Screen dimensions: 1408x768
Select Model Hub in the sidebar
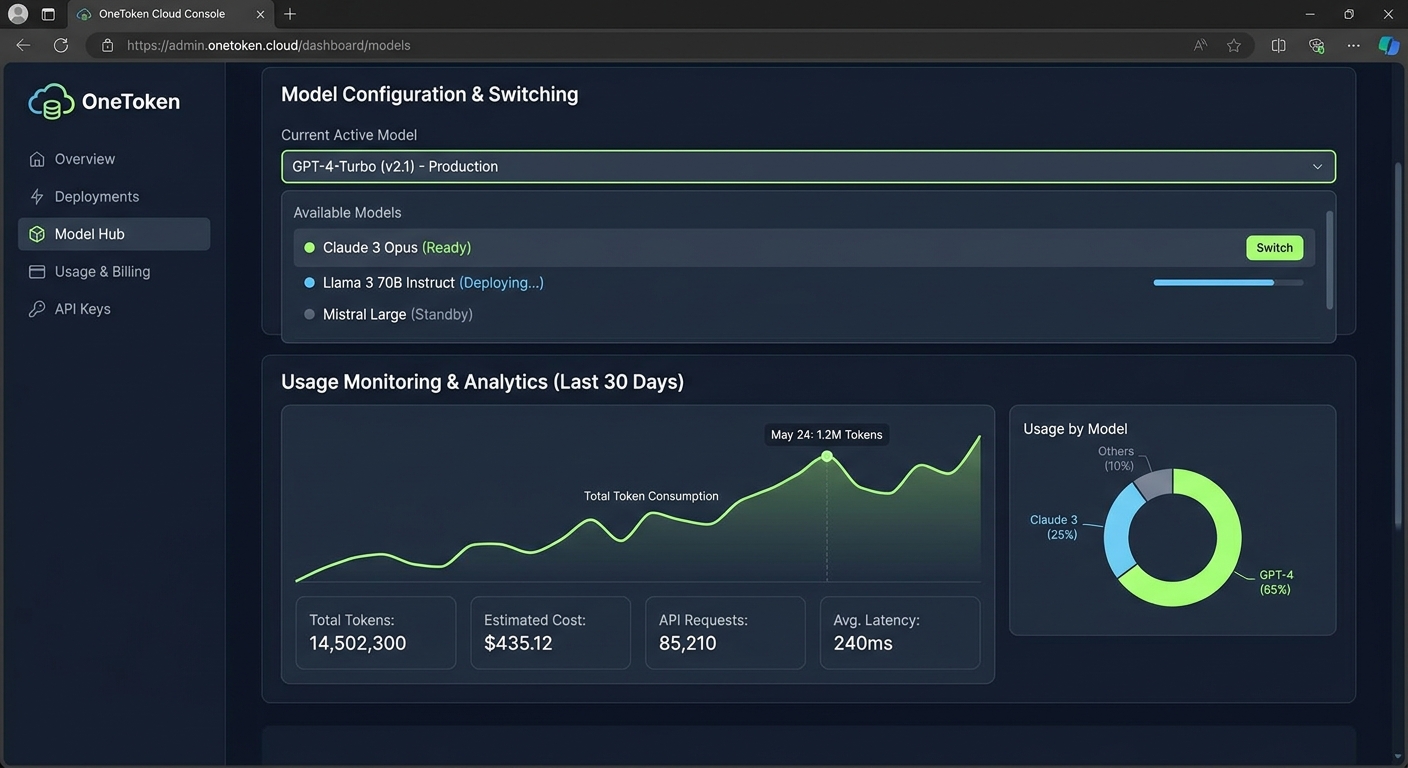tap(114, 234)
